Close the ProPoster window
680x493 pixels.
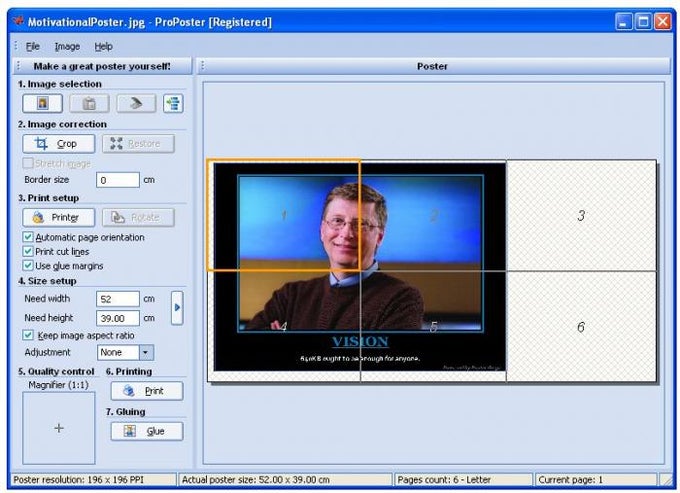point(663,22)
